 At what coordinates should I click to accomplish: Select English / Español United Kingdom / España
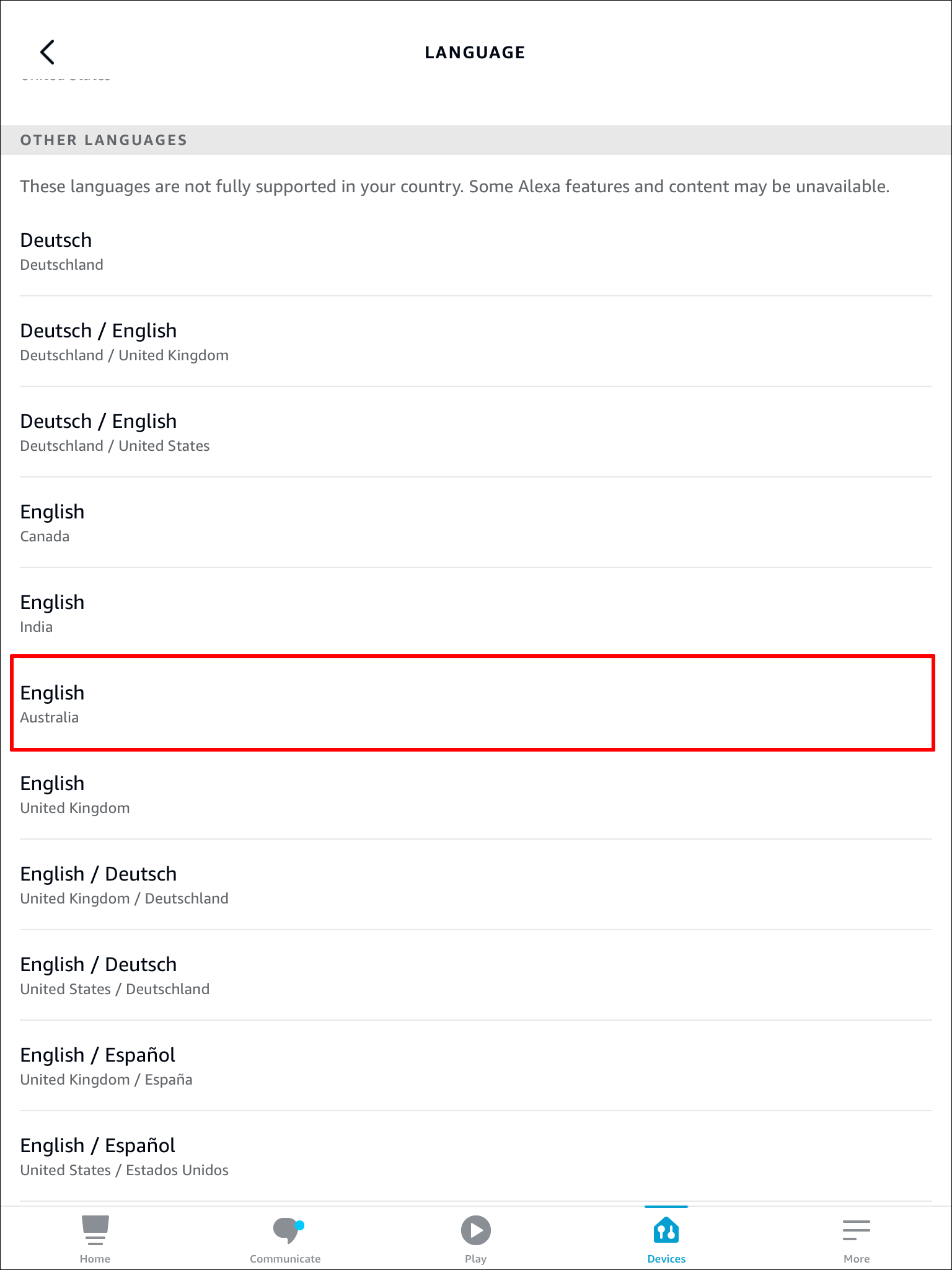(475, 1066)
